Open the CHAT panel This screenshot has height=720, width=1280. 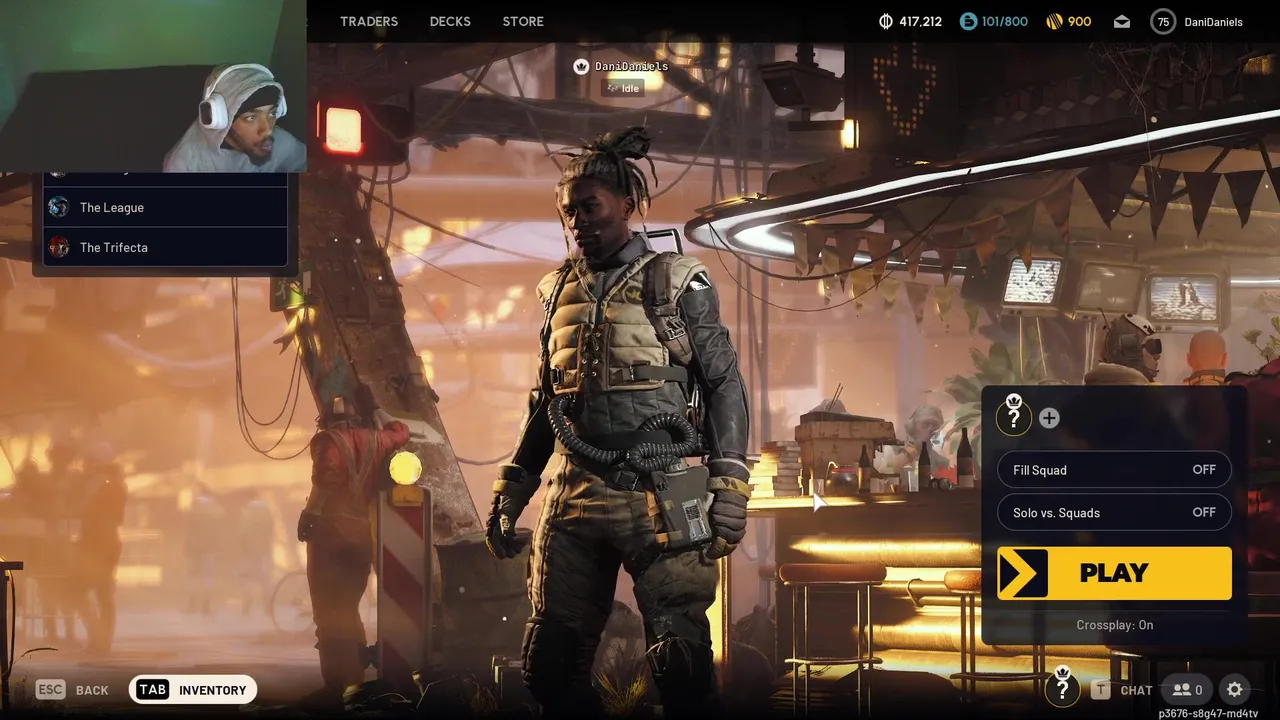(1137, 690)
